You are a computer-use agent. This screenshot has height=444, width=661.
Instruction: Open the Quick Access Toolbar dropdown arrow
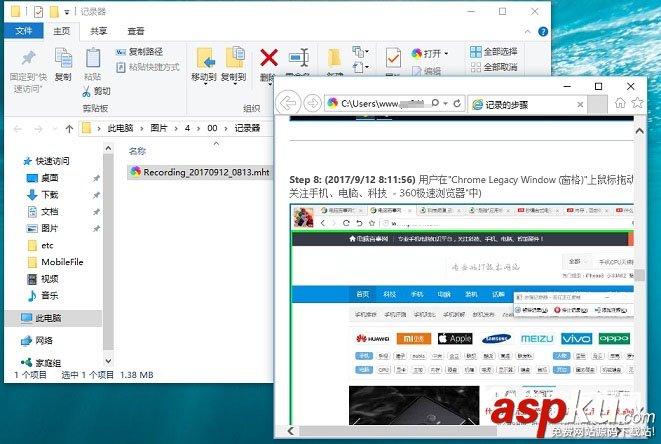pos(67,12)
